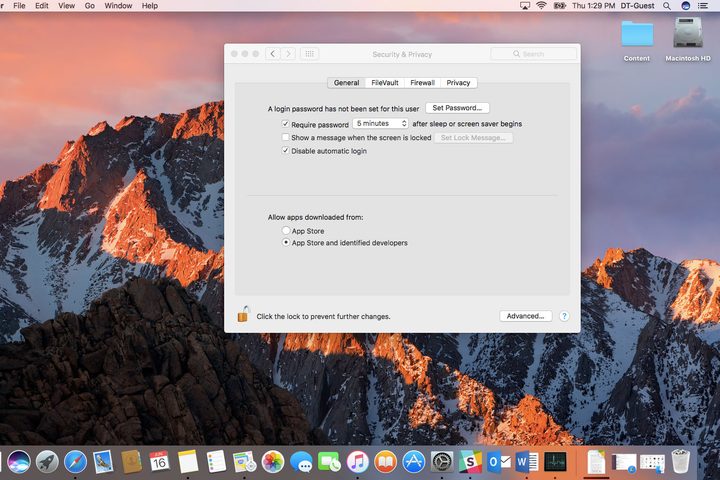Open the DT-Guest user menu
The height and width of the screenshot is (480, 720).
coord(637,6)
